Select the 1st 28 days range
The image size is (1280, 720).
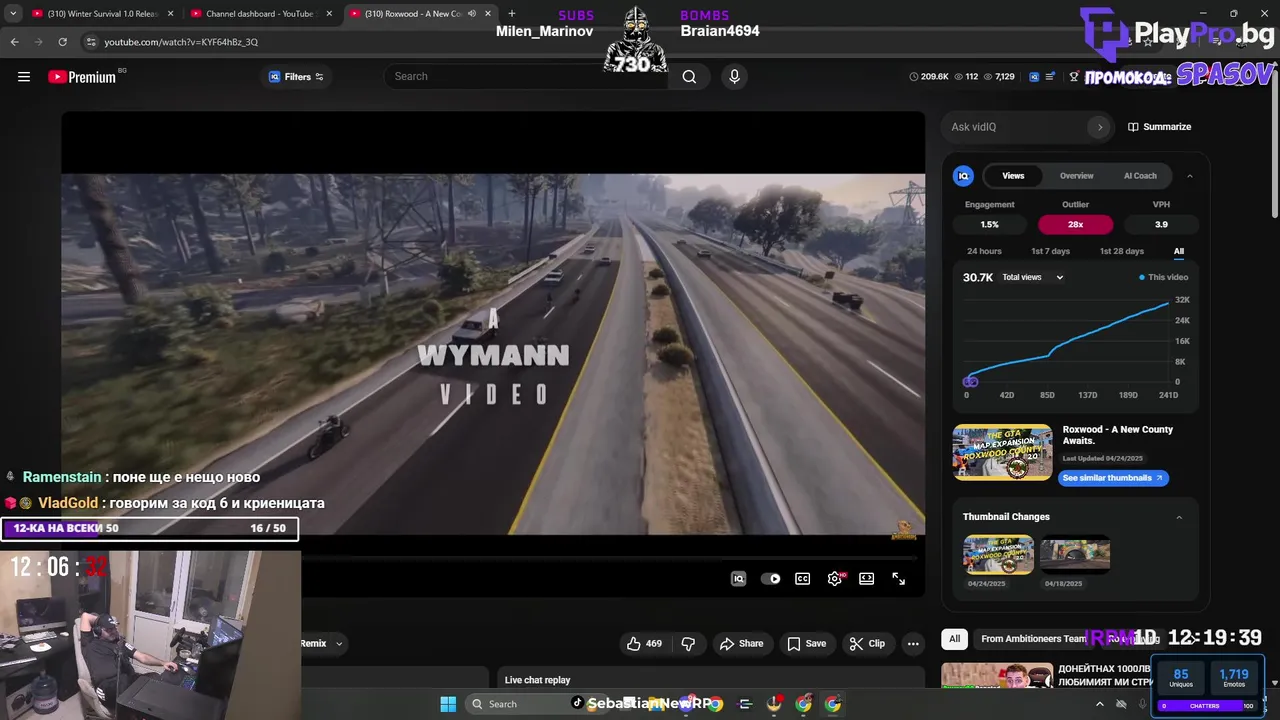click(x=1121, y=251)
